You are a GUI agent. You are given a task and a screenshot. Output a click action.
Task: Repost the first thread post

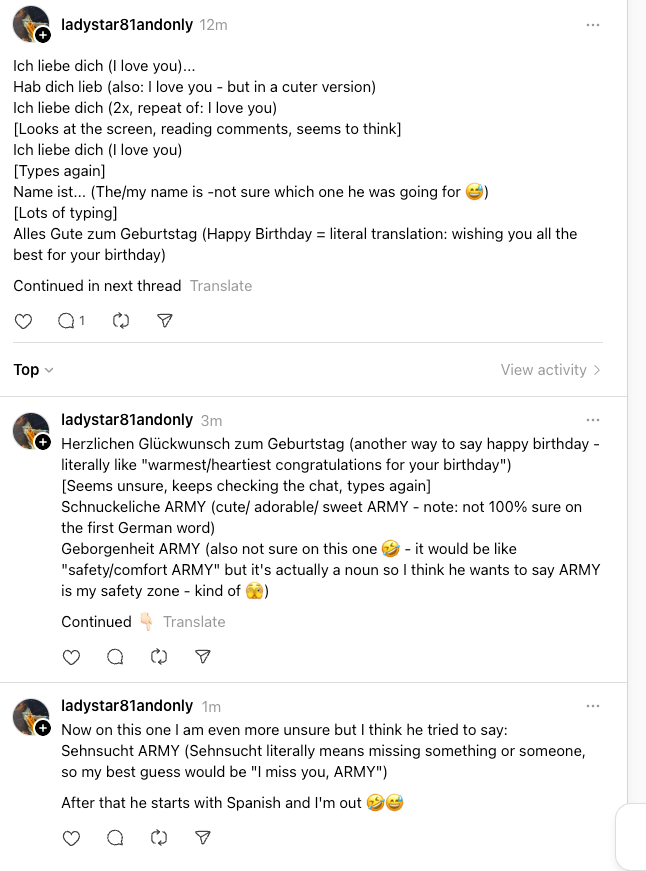click(x=121, y=320)
